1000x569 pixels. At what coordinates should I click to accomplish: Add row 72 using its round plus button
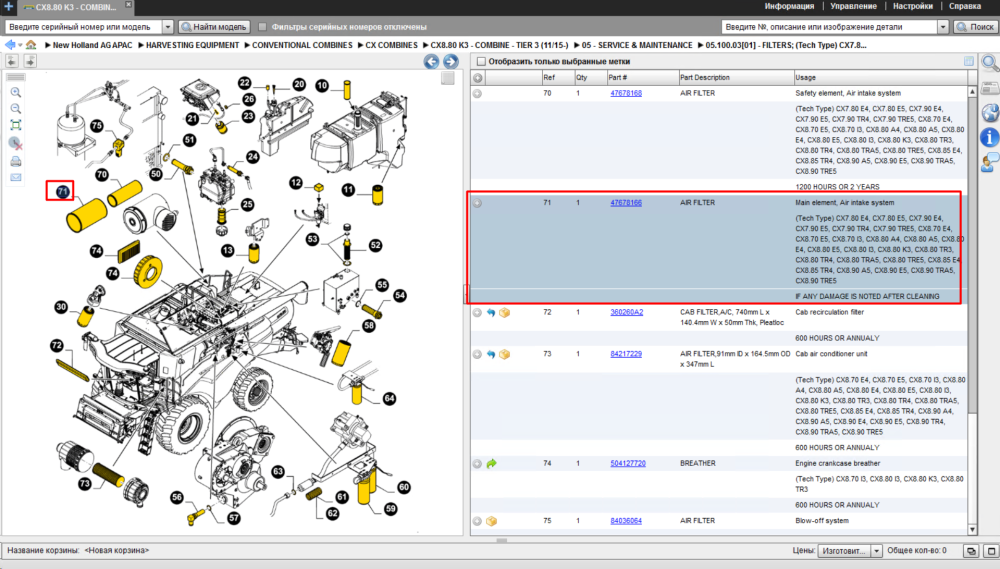click(x=477, y=313)
